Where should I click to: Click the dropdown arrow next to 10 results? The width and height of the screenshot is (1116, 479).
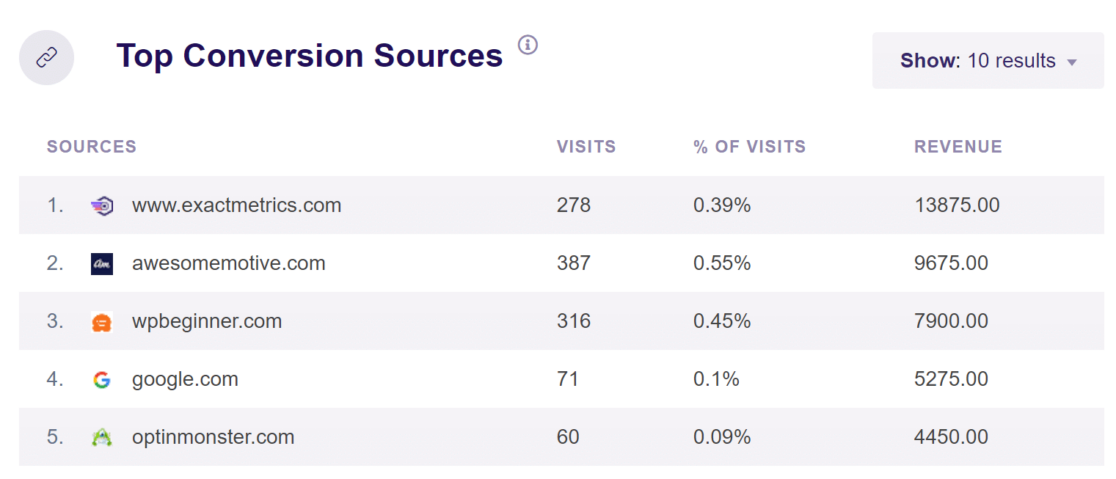point(1072,62)
